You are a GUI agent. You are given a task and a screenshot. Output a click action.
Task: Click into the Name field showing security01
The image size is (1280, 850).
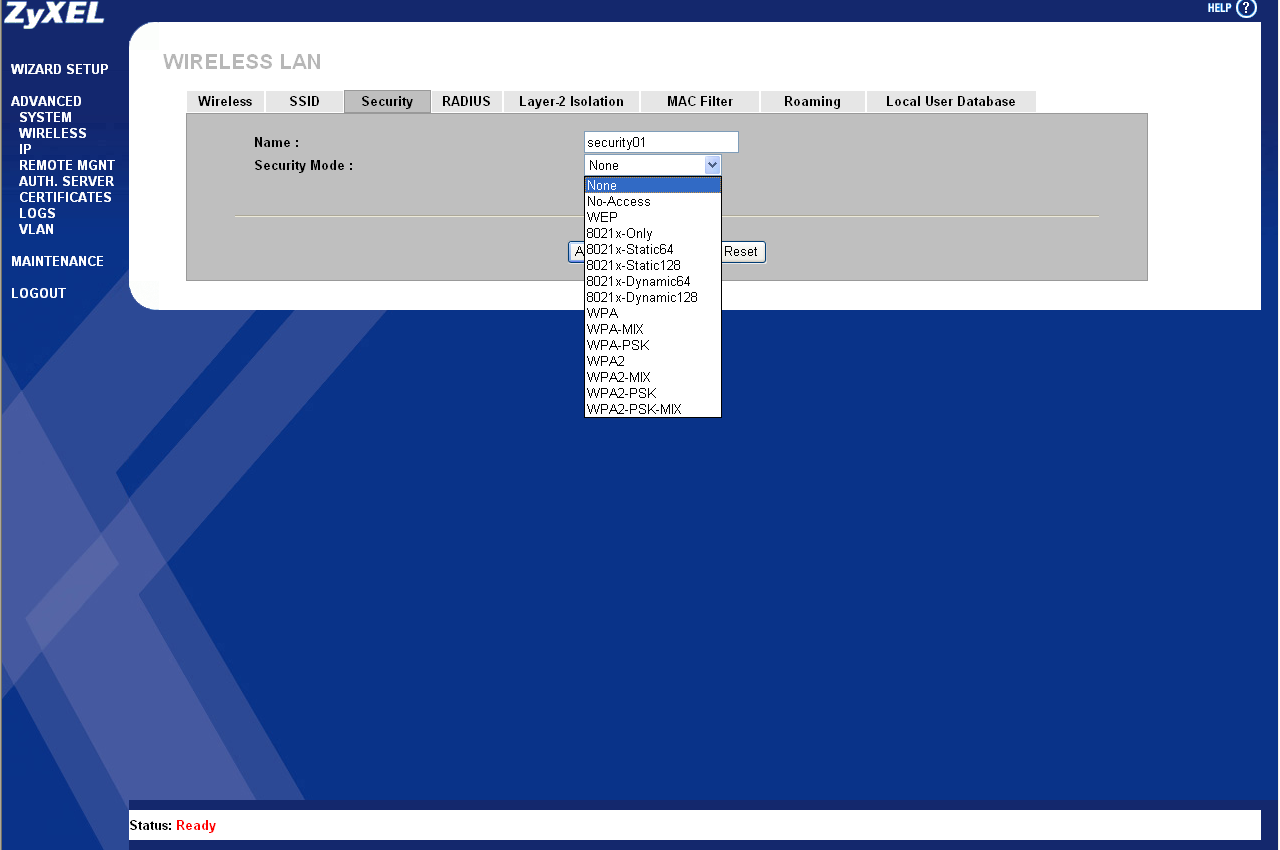661,142
